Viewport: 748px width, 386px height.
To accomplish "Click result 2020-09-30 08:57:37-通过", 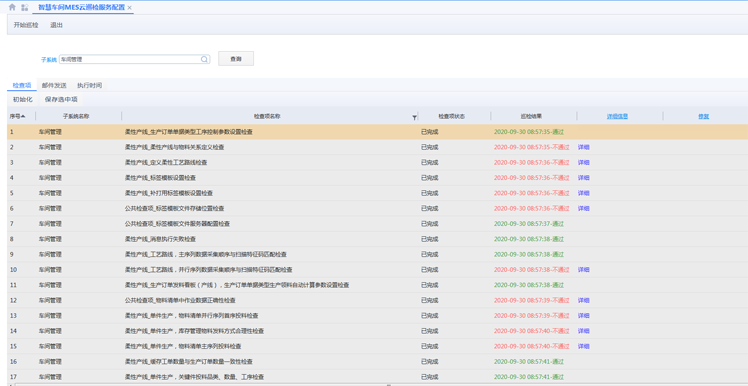I will [529, 224].
